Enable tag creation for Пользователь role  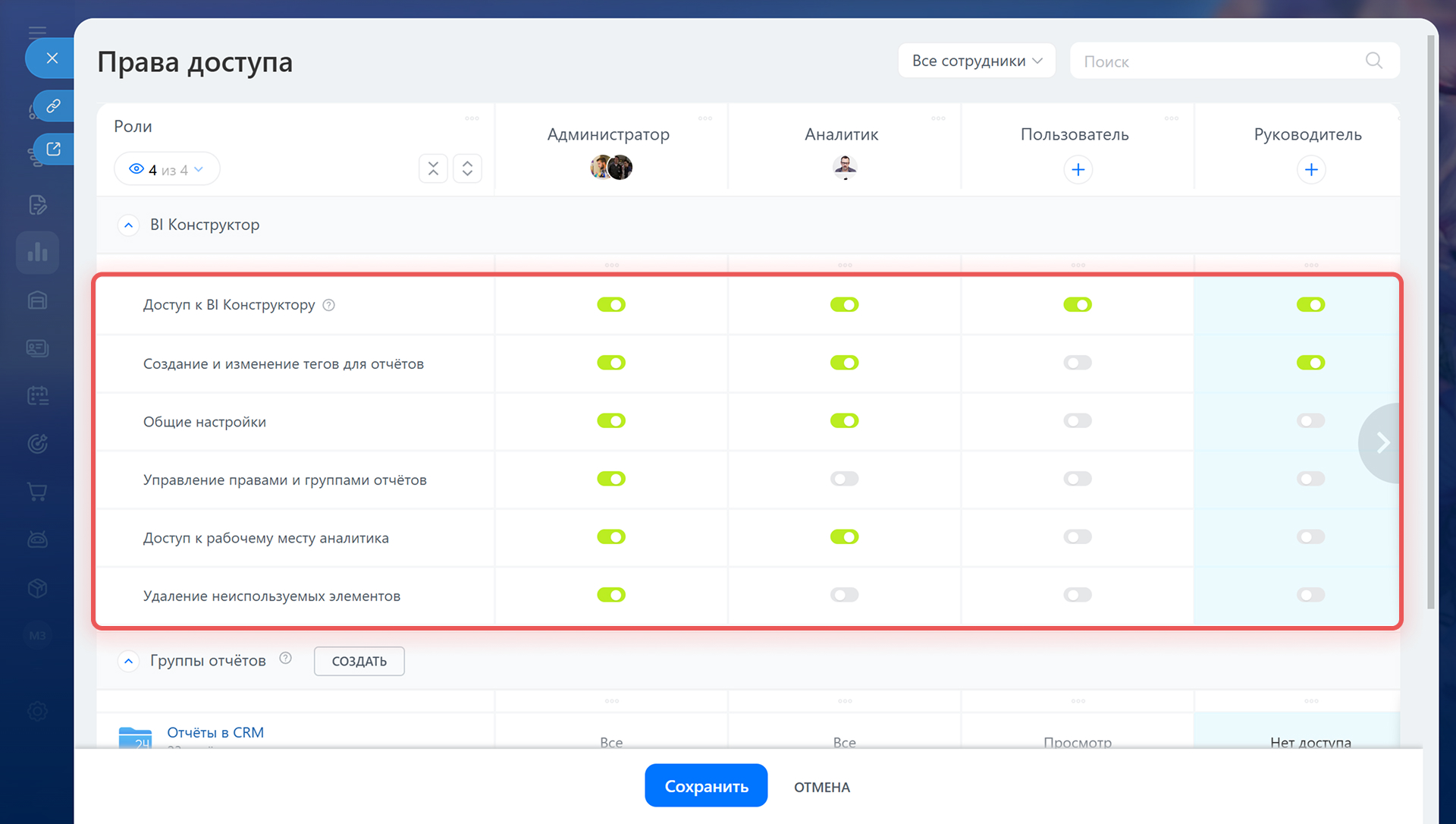pos(1077,363)
